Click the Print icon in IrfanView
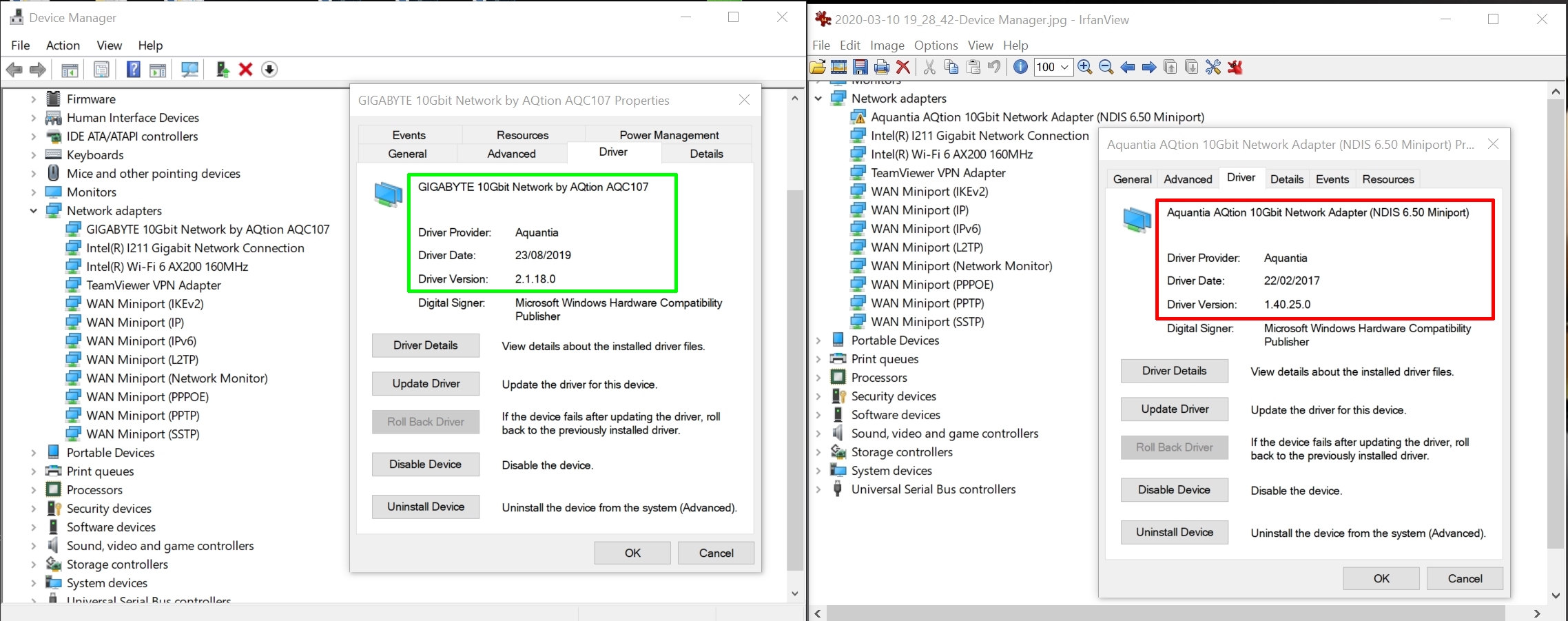The image size is (1568, 621). click(x=882, y=67)
